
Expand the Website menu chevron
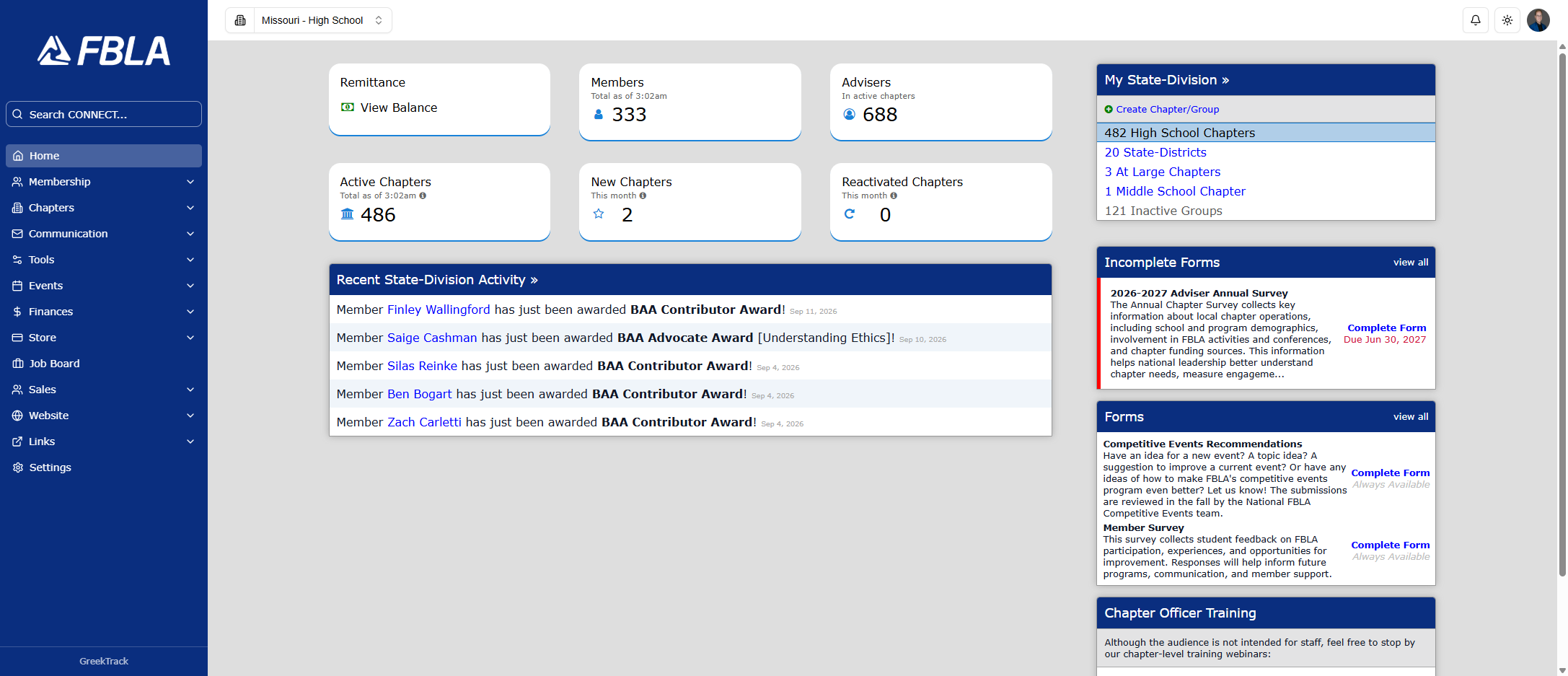tap(190, 416)
